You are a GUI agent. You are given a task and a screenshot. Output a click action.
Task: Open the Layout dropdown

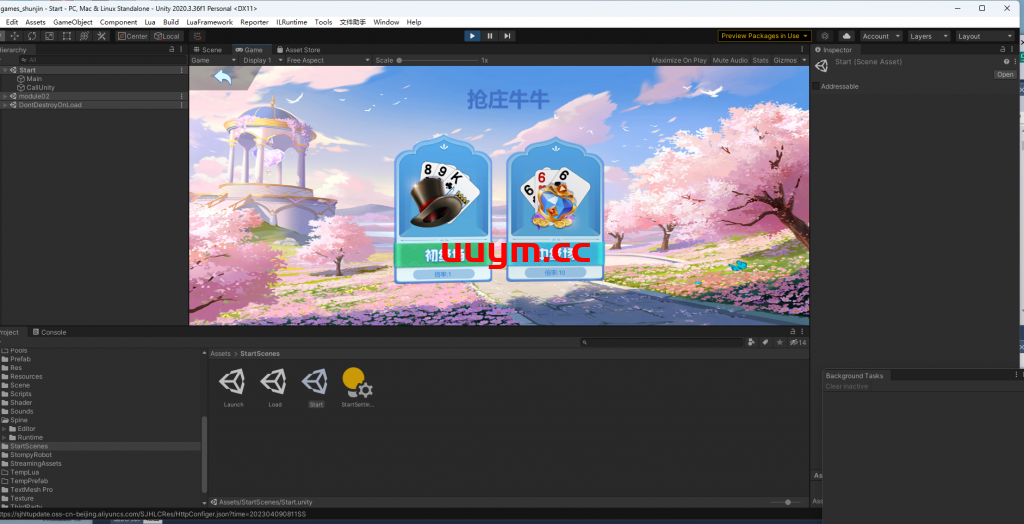(984, 36)
